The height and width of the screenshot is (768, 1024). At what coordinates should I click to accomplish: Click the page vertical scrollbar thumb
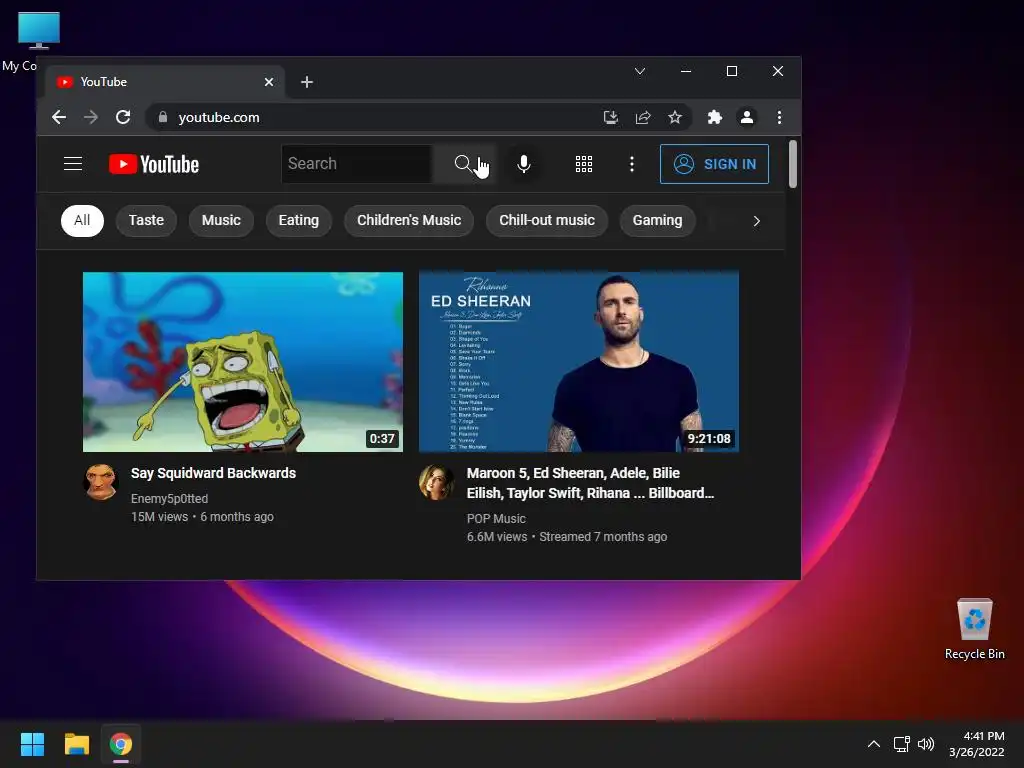coord(793,164)
